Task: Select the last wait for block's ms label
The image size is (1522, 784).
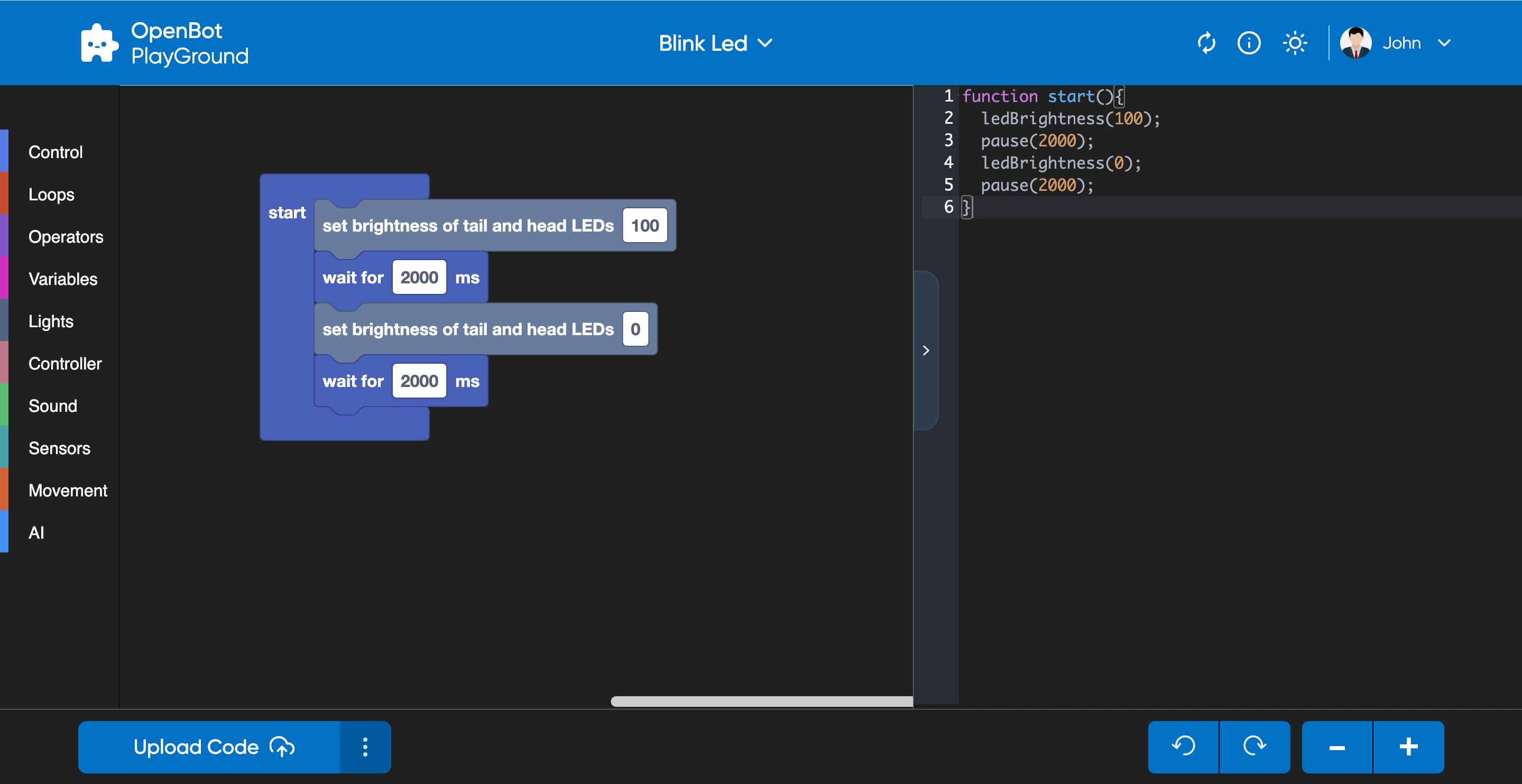Action: pos(467,382)
